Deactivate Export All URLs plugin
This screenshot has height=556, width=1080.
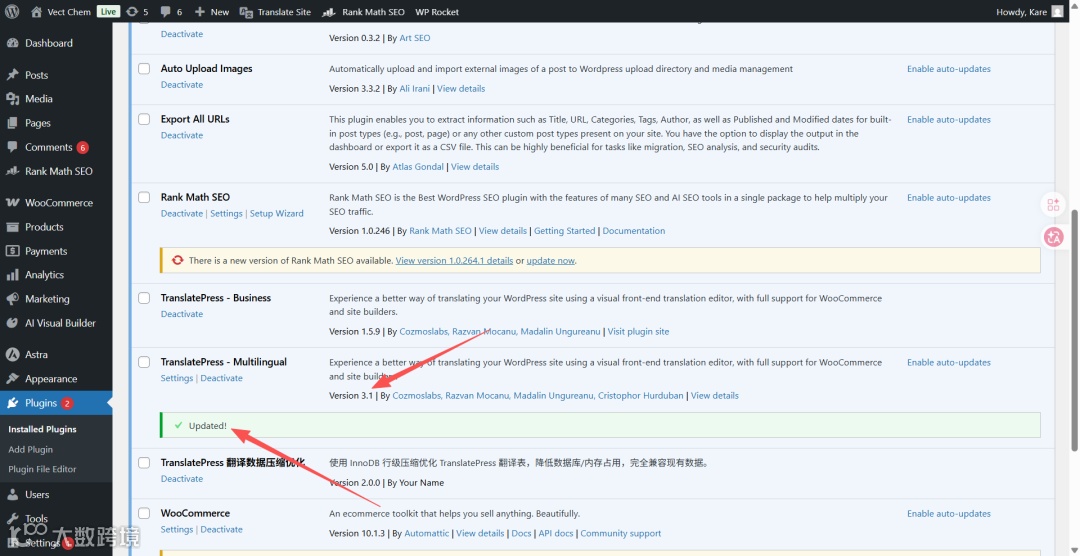[x=182, y=135]
